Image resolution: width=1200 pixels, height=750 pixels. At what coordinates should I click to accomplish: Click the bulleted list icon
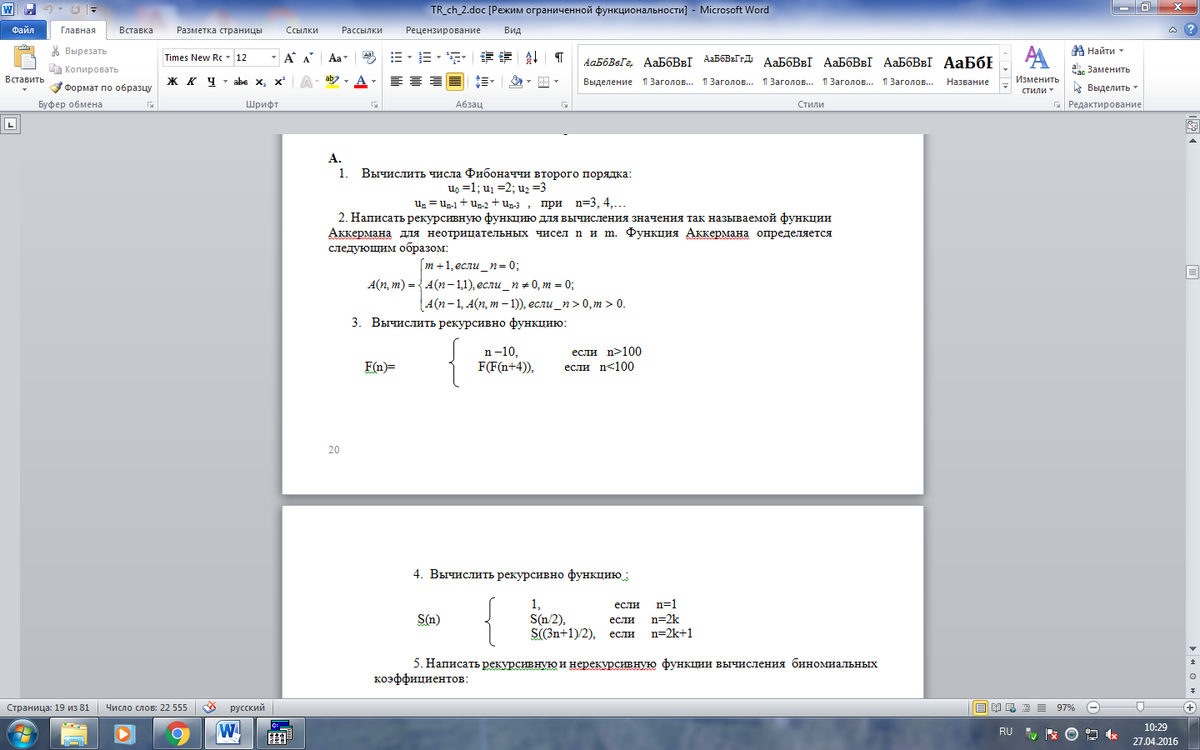[x=396, y=57]
